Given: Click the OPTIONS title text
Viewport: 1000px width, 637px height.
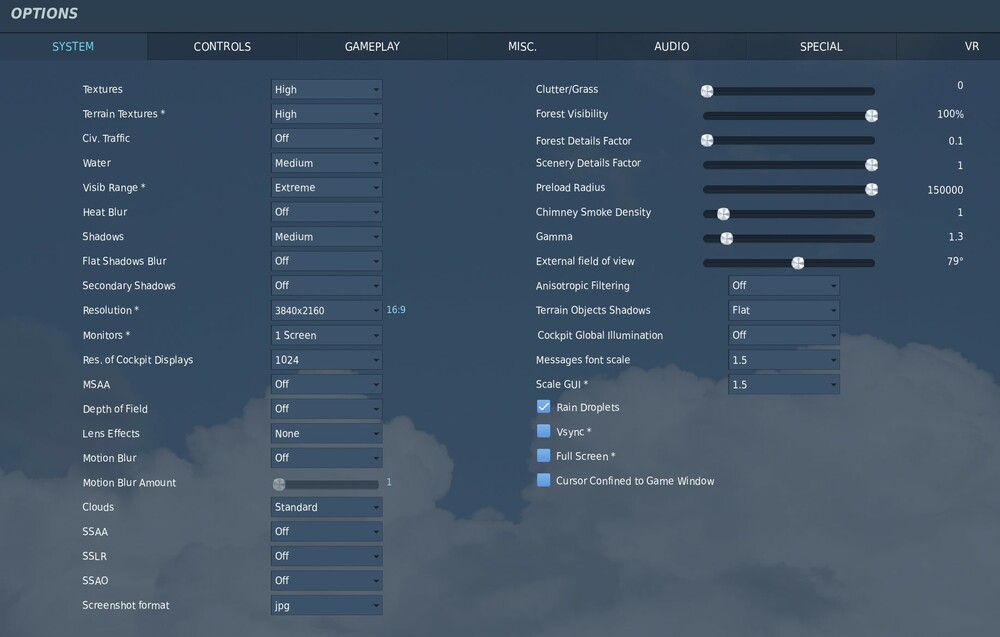Looking at the screenshot, I should tap(44, 13).
